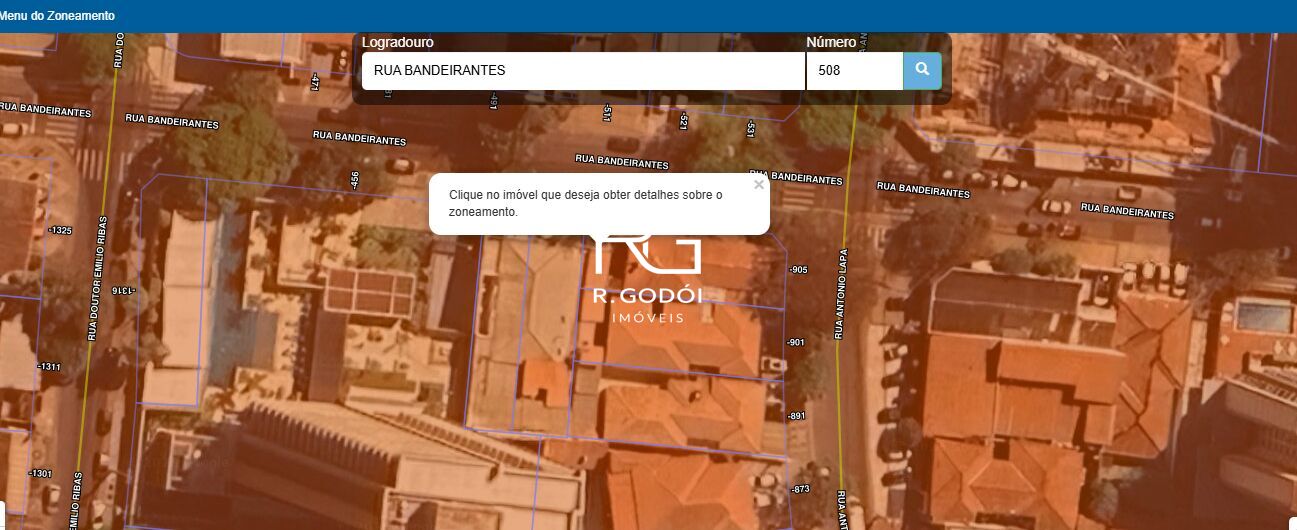The width and height of the screenshot is (1297, 530).
Task: Click the parcel labeled -1301
Action: point(40,473)
